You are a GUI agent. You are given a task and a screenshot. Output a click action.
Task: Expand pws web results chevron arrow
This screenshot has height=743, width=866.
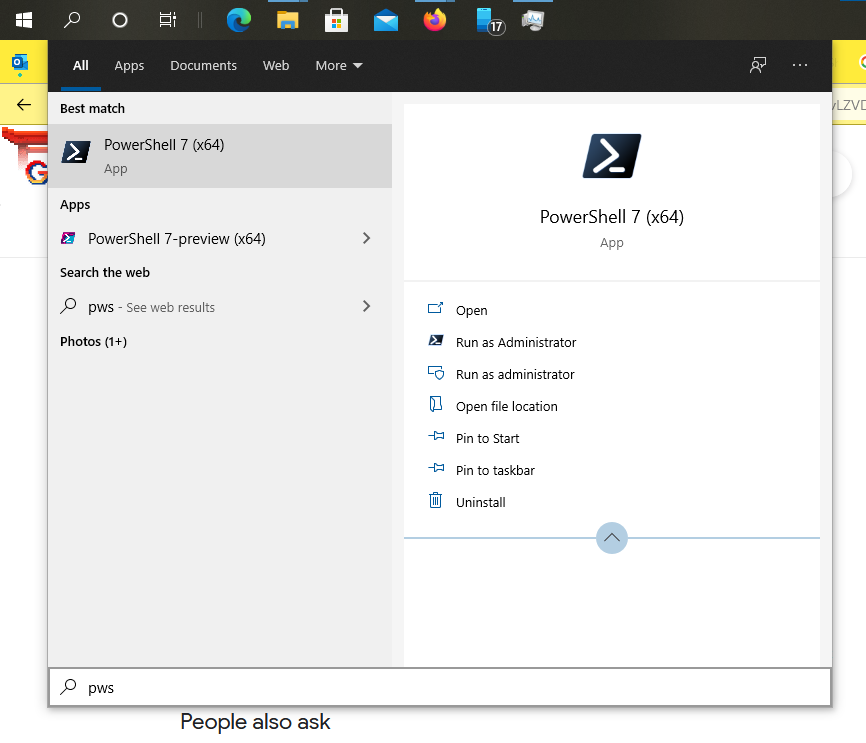coord(366,306)
